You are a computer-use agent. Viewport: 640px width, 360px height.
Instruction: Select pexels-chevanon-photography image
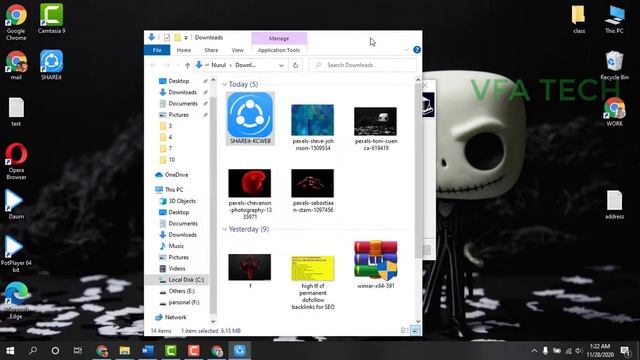coord(250,194)
